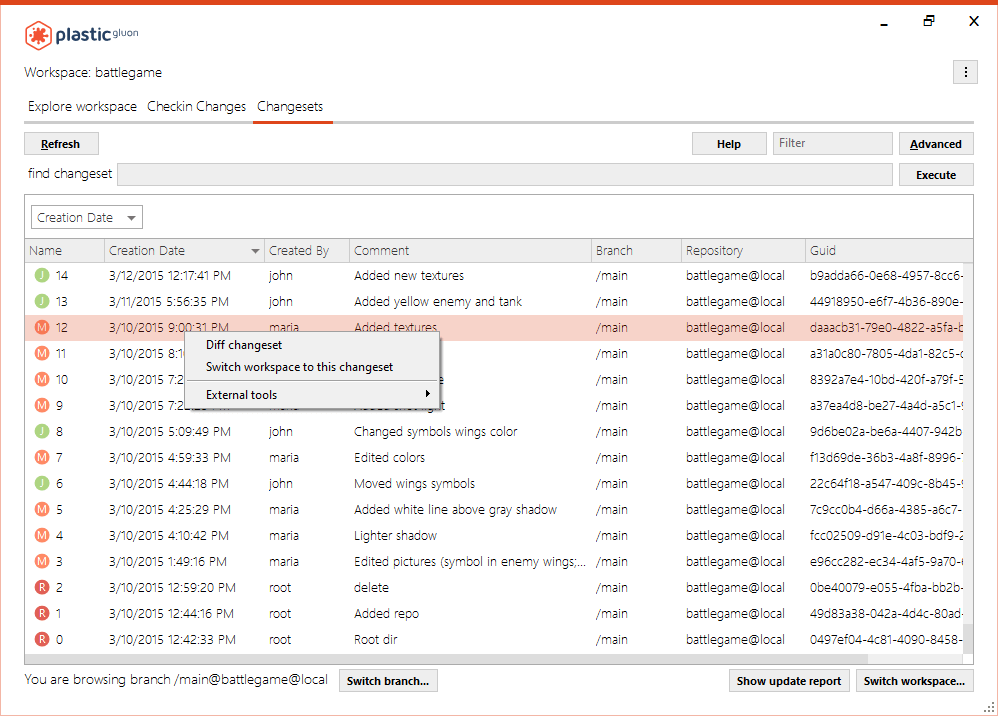Select comment 'Added yellow enemy and tank'
Image resolution: width=998 pixels, height=716 pixels.
[x=438, y=302]
